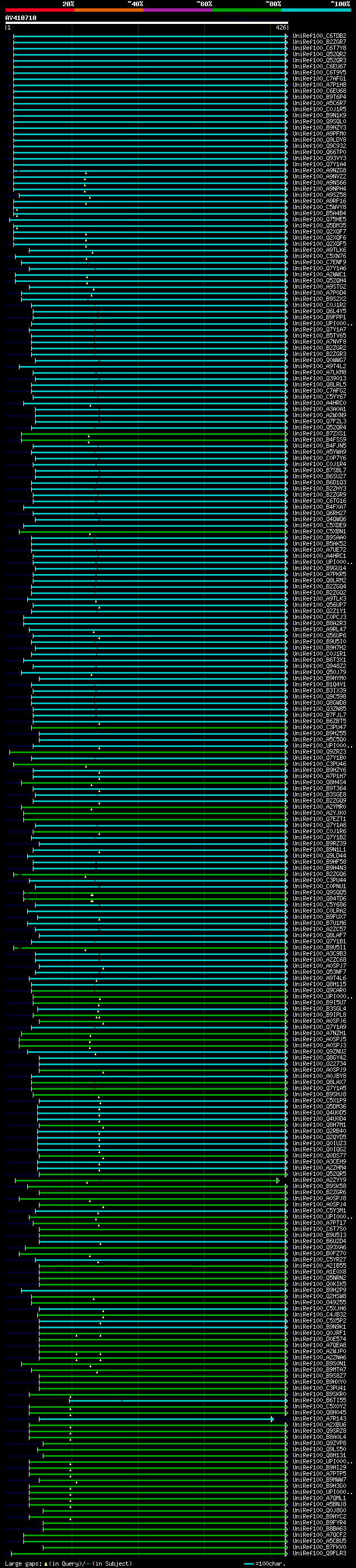
Task: Click hit label UniRef100_B9T6P4
Action: (x=319, y=97)
